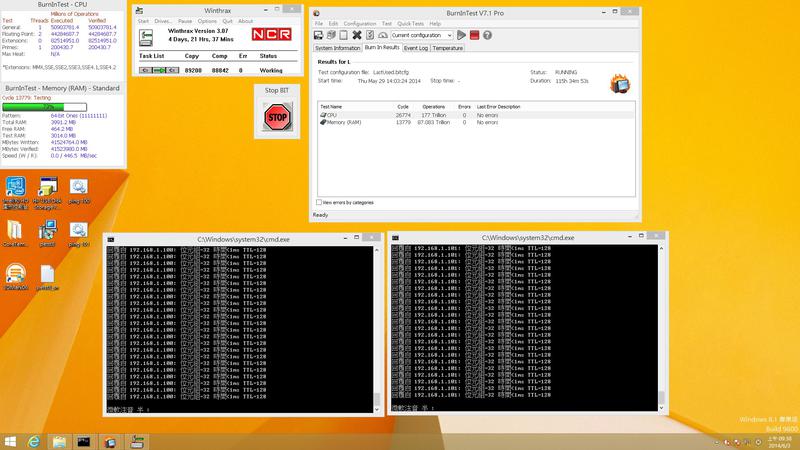Click the Last Error Description column header
800x450 pixels.
pyautogui.click(x=498, y=107)
